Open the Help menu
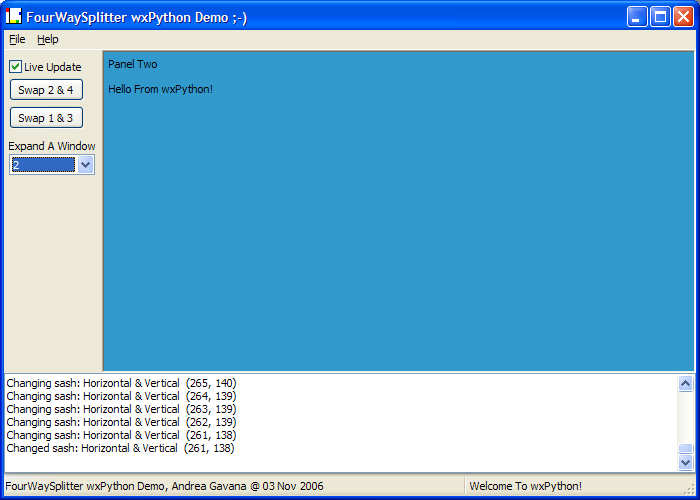This screenshot has width=700, height=500. [48, 39]
